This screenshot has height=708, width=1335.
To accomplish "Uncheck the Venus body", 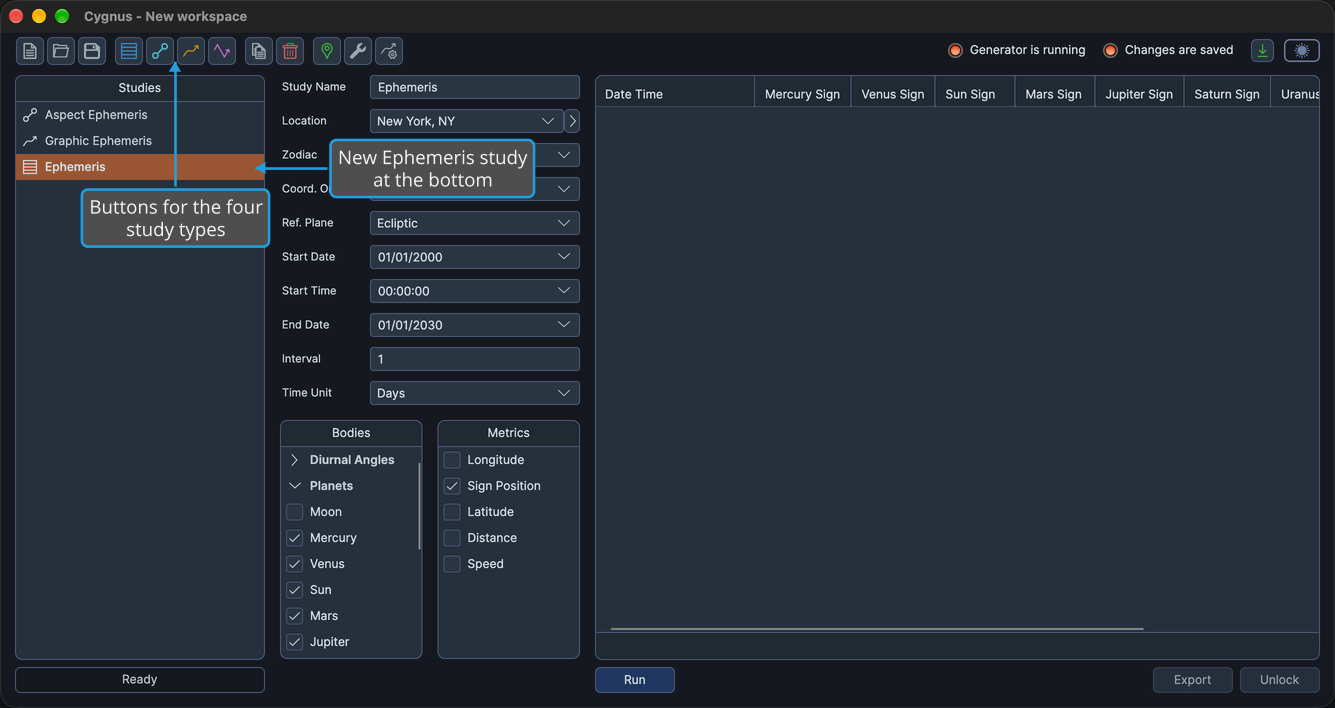I will coord(295,564).
